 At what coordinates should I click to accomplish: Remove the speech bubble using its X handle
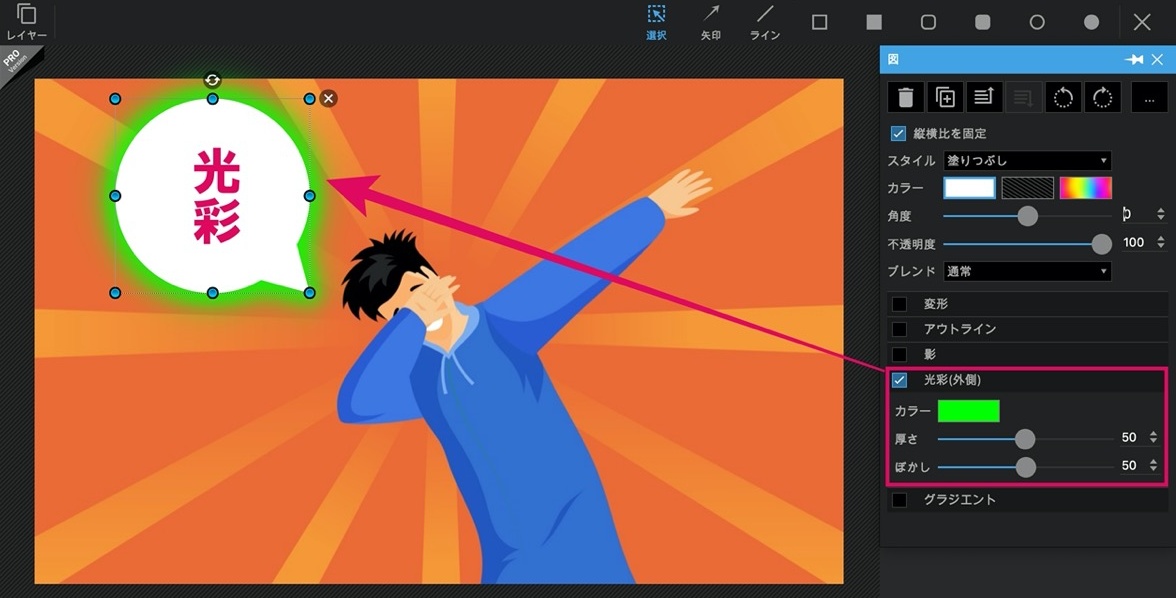tap(328, 98)
